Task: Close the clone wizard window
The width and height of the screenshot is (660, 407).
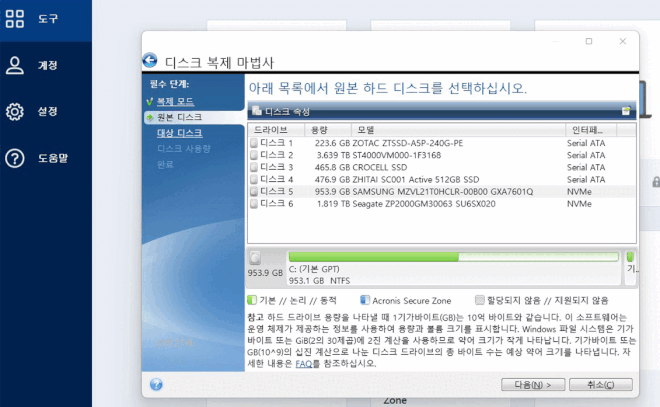Action: point(623,41)
